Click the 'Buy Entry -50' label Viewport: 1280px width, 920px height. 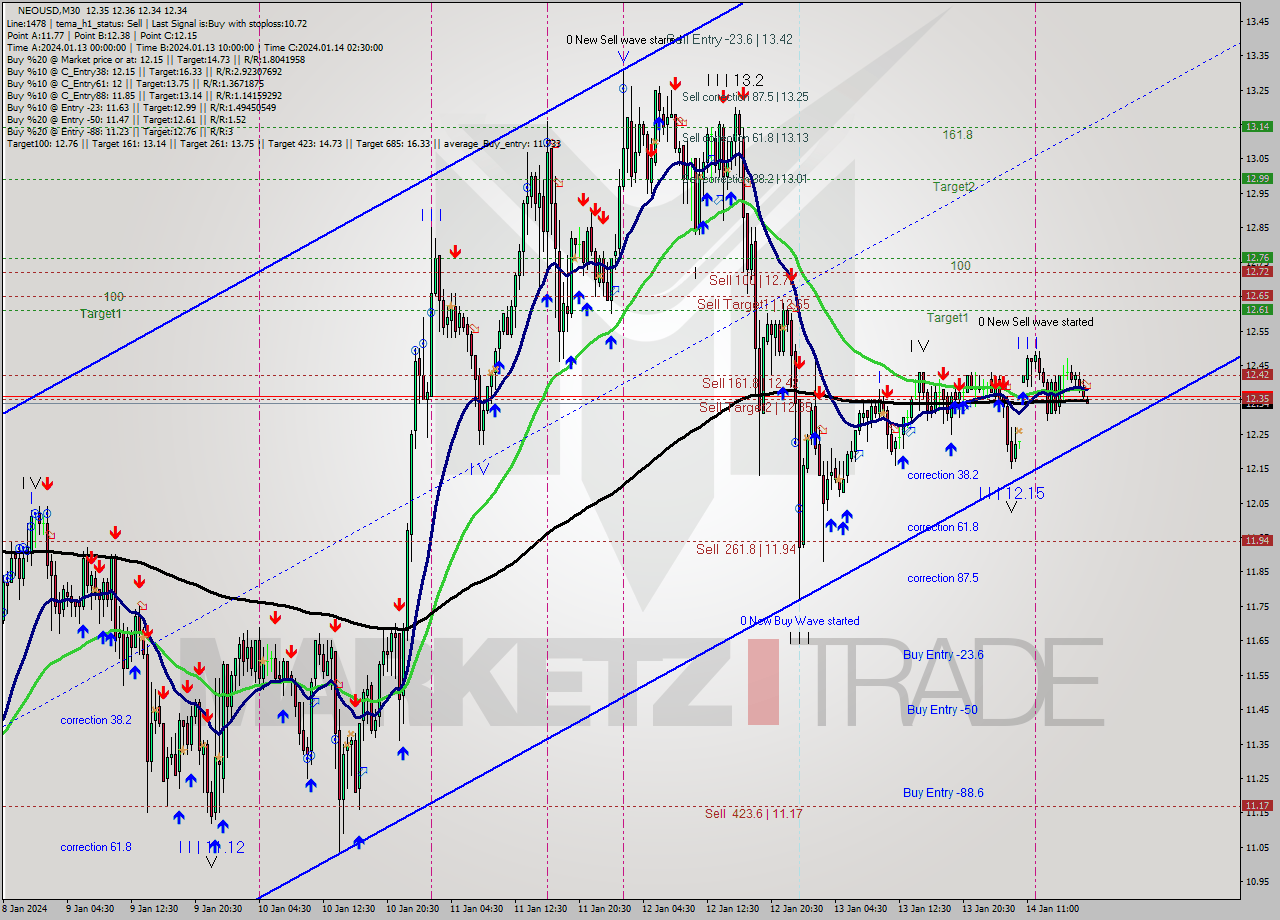(942, 710)
